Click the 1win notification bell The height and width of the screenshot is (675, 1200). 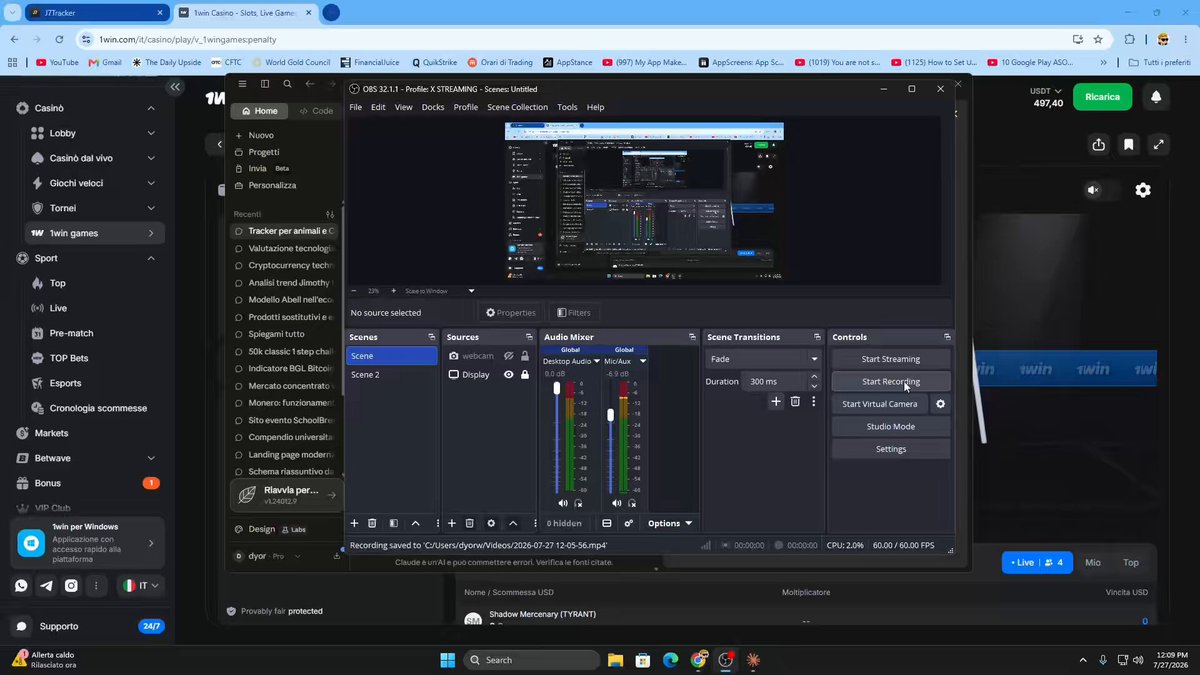pyautogui.click(x=1156, y=97)
